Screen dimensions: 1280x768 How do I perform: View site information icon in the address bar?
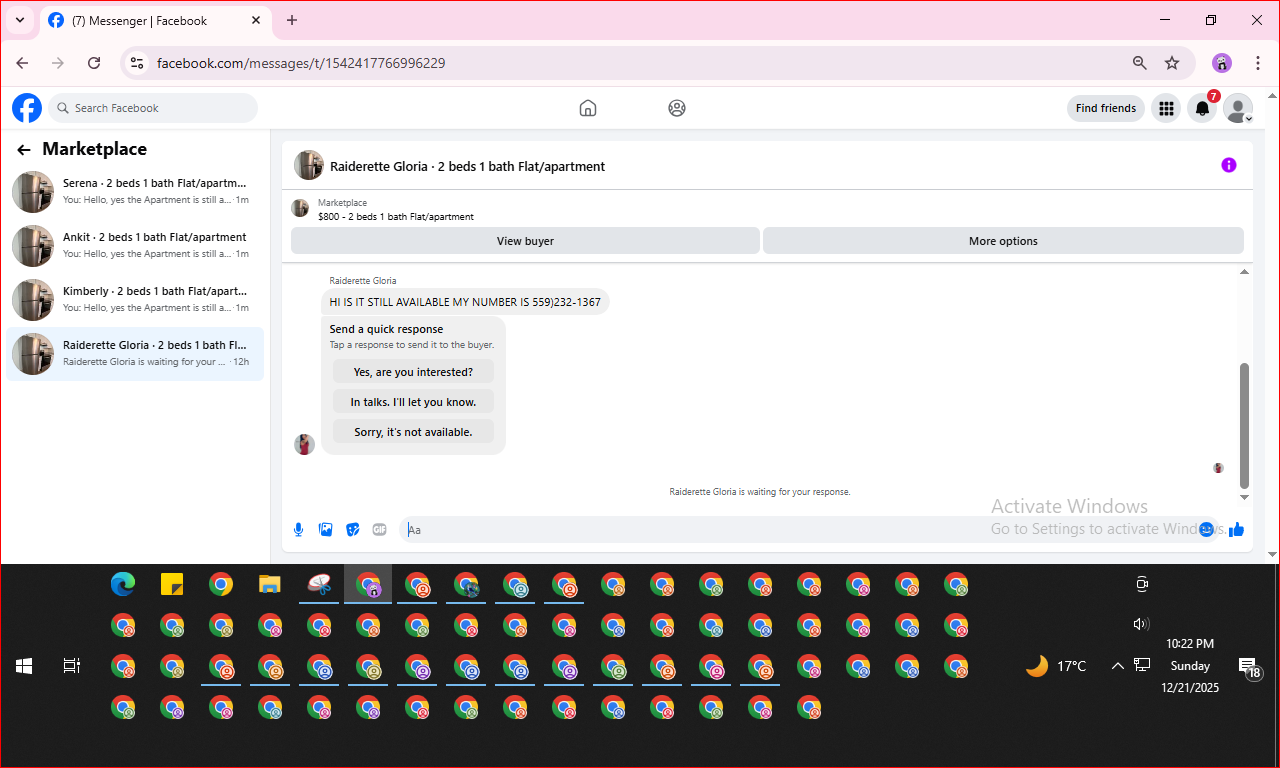tap(138, 63)
